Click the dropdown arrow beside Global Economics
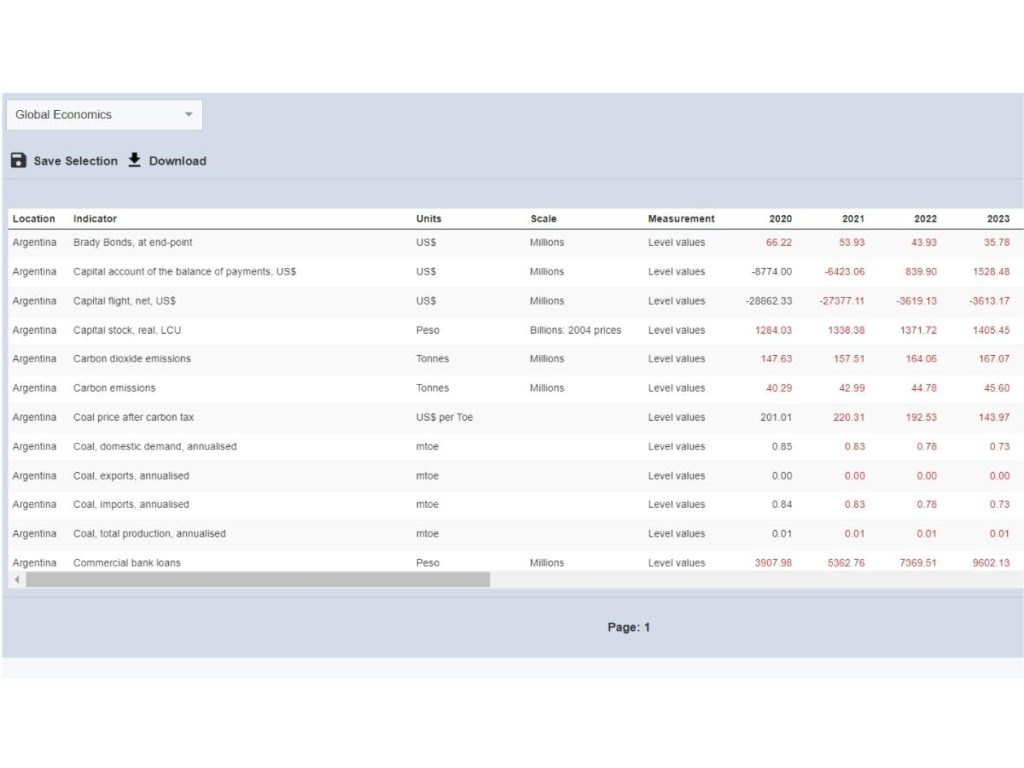 pos(188,115)
